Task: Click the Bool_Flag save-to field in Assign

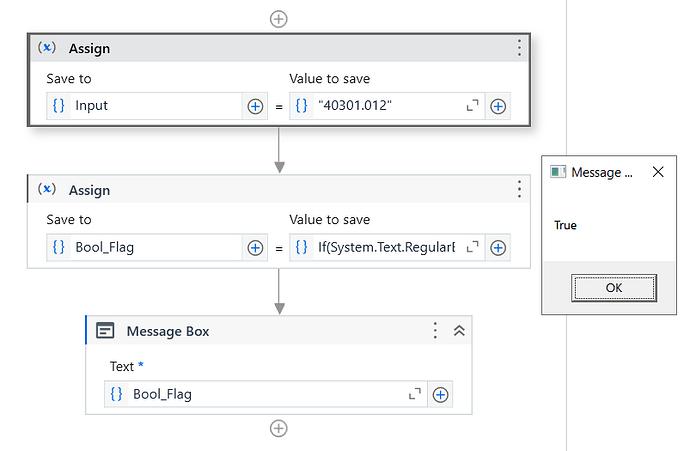Action: 150,248
